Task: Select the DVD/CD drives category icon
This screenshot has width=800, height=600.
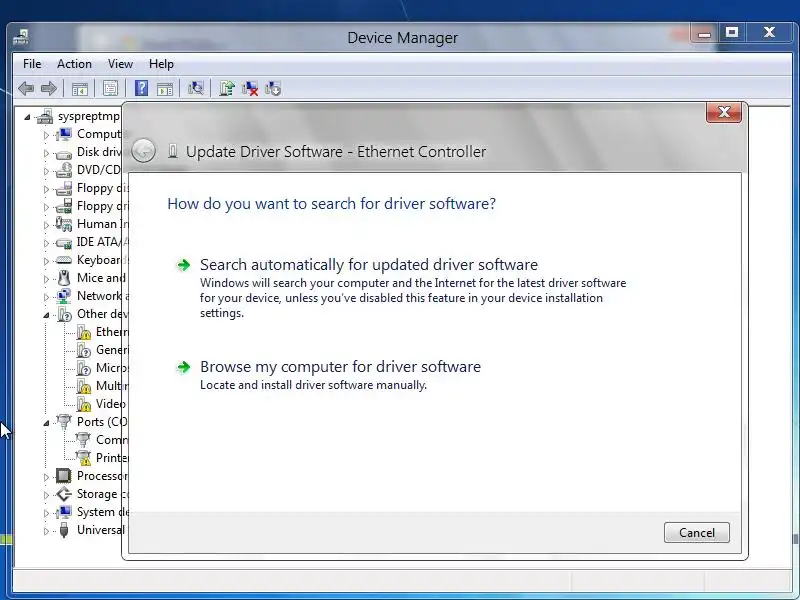Action: [64, 170]
